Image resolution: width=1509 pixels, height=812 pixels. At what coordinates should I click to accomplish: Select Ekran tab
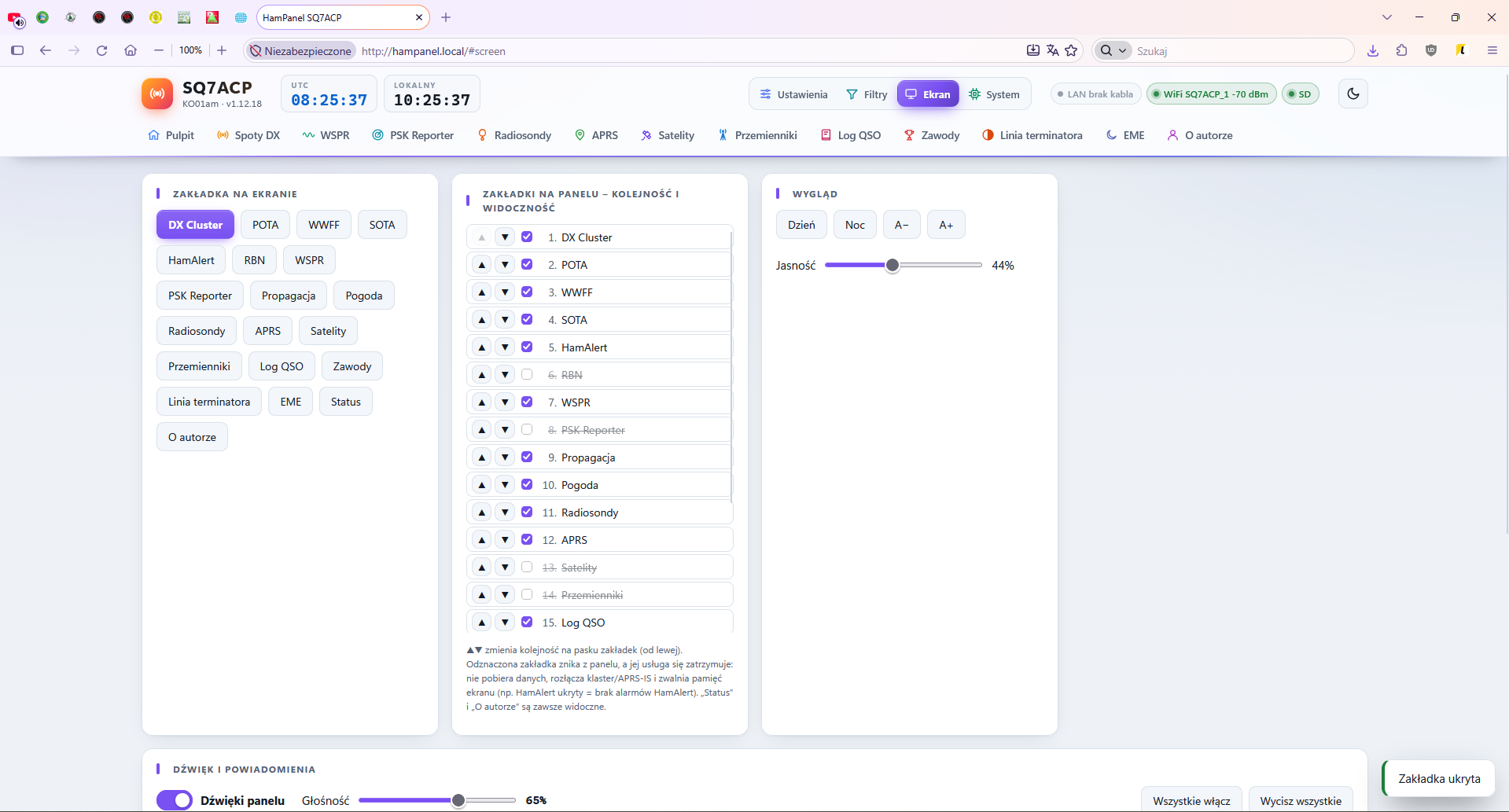pyautogui.click(x=928, y=94)
